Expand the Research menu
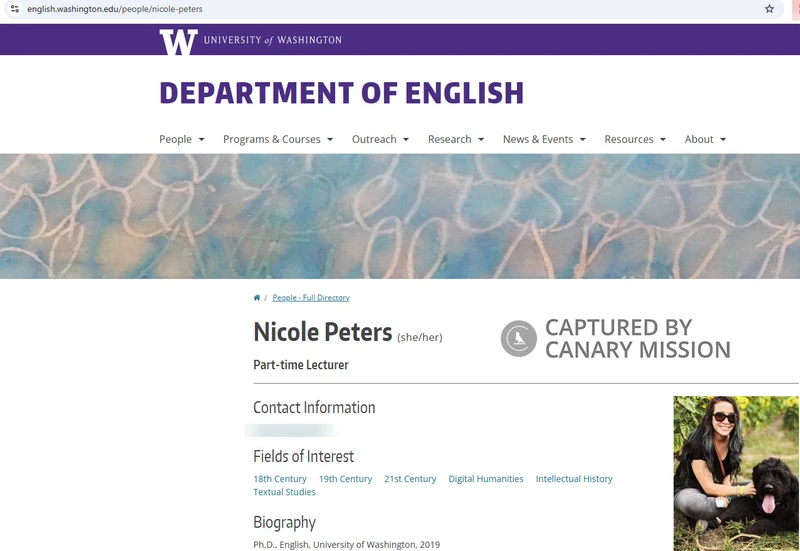The width and height of the screenshot is (800, 551). (x=456, y=139)
